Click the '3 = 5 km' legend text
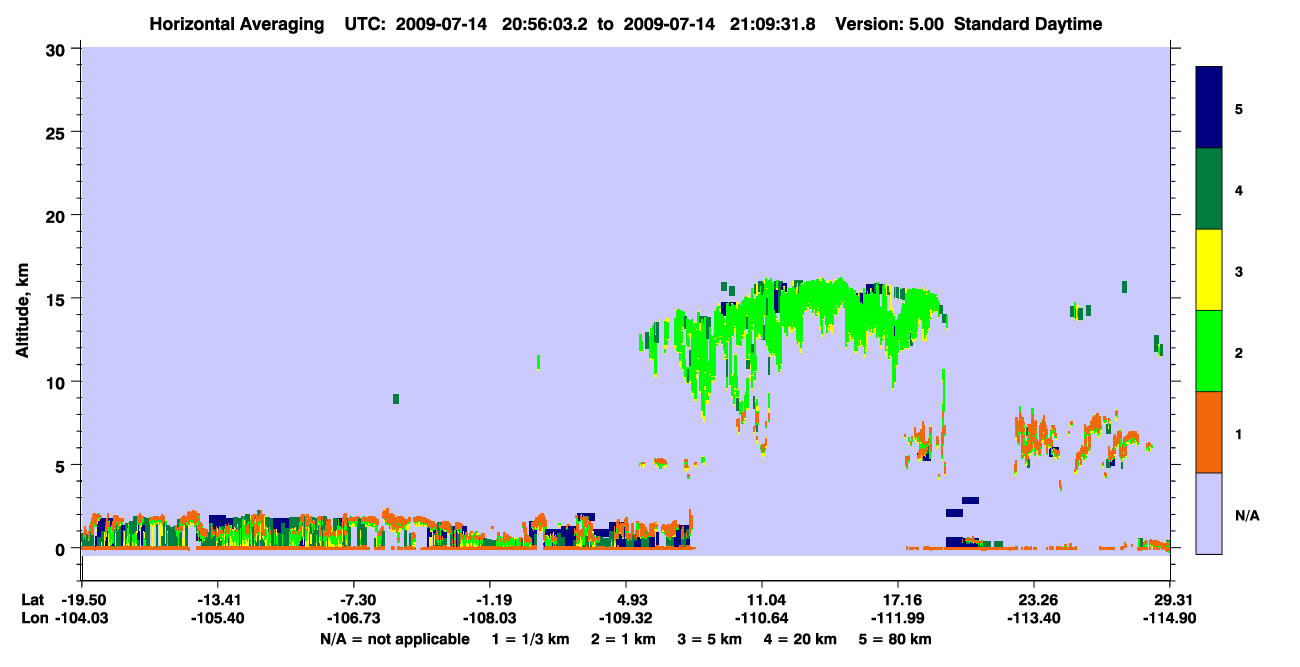Viewport: 1300px width, 667px height. point(711,639)
